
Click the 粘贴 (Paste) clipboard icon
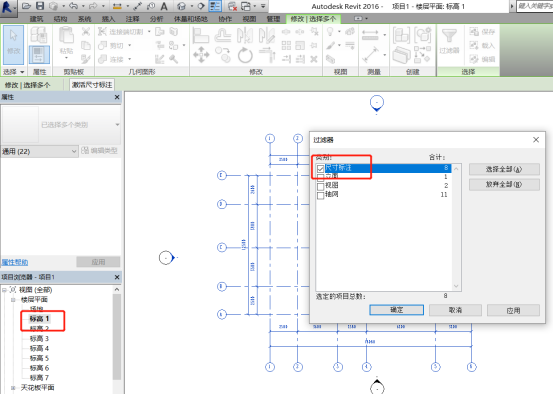tap(66, 35)
